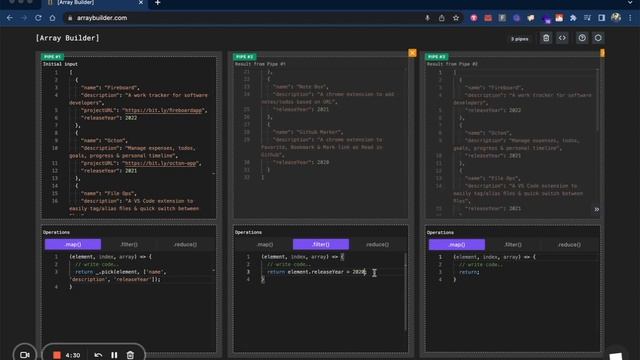Open a new browser tab with plus
The width and height of the screenshot is (640, 360).
point(158,3)
